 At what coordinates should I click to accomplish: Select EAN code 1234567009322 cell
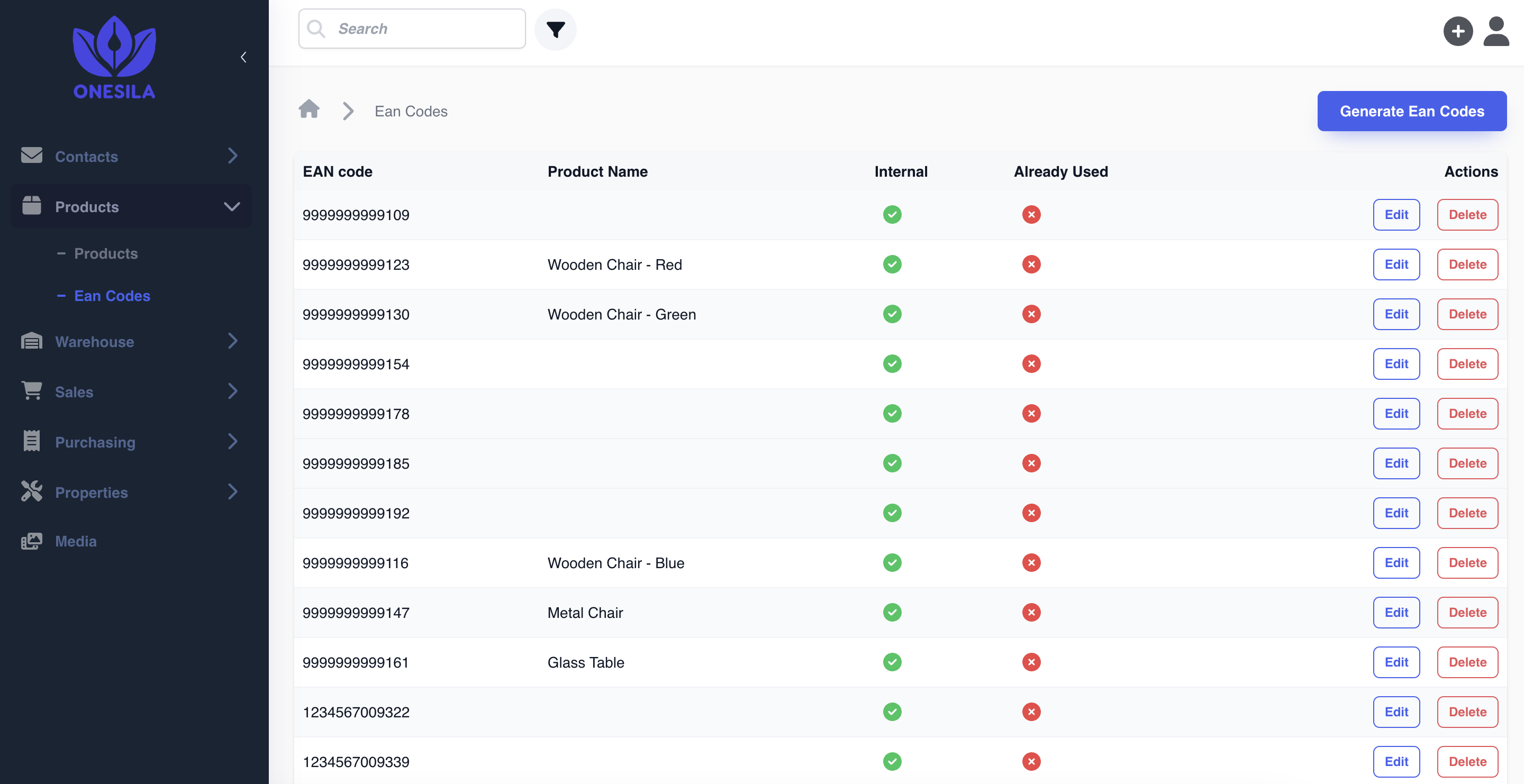pos(356,713)
